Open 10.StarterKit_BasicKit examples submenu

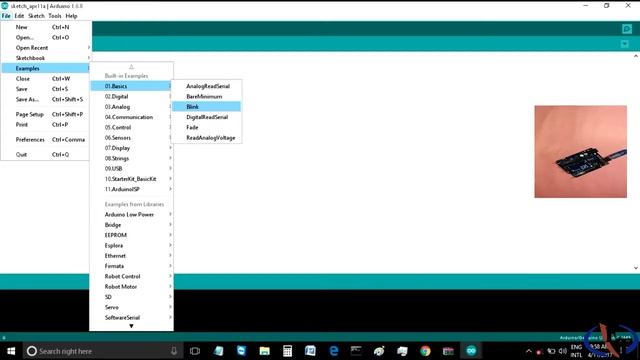coord(131,179)
